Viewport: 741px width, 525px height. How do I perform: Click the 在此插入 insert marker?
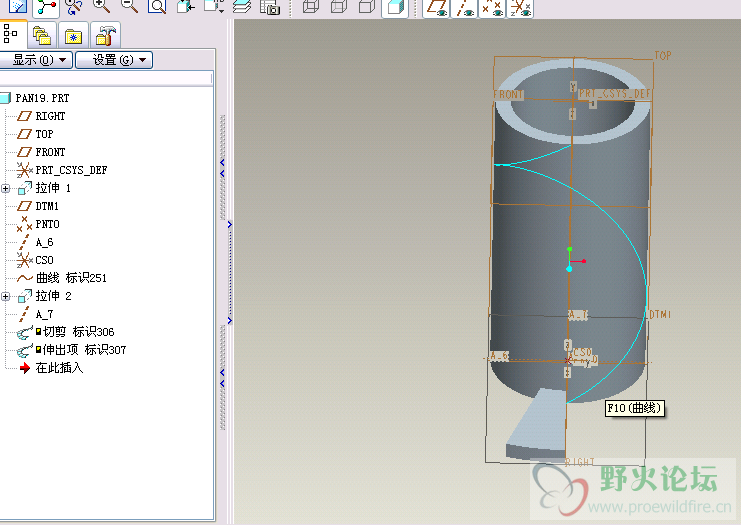point(59,368)
